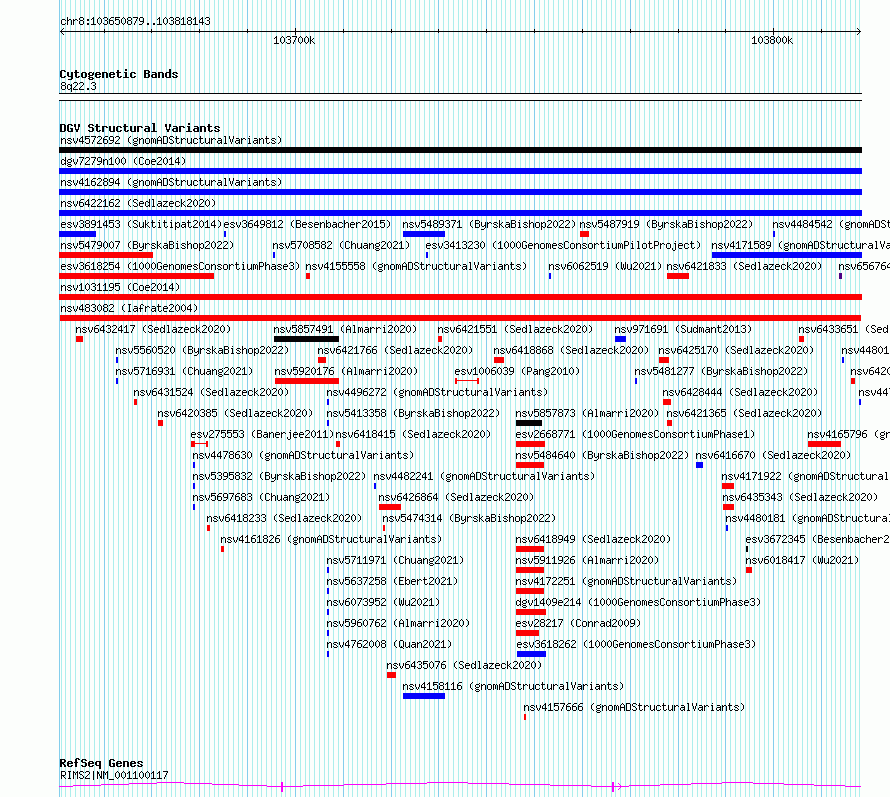Click nsv5716931 (Chuang2021) label
This screenshot has width=890, height=797.
pos(184,371)
